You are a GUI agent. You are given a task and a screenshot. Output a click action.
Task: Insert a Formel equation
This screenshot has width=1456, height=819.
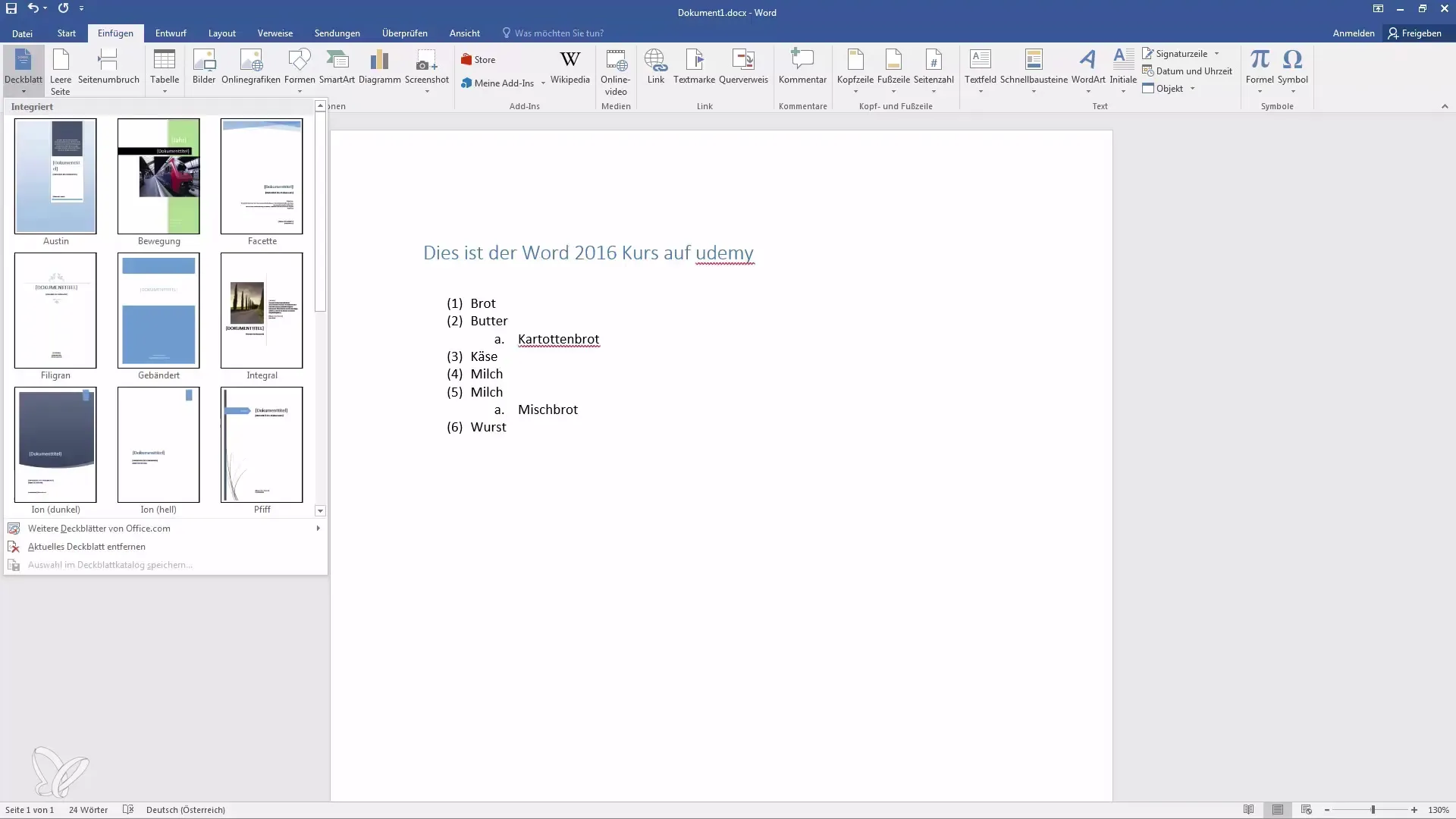[x=1260, y=71]
